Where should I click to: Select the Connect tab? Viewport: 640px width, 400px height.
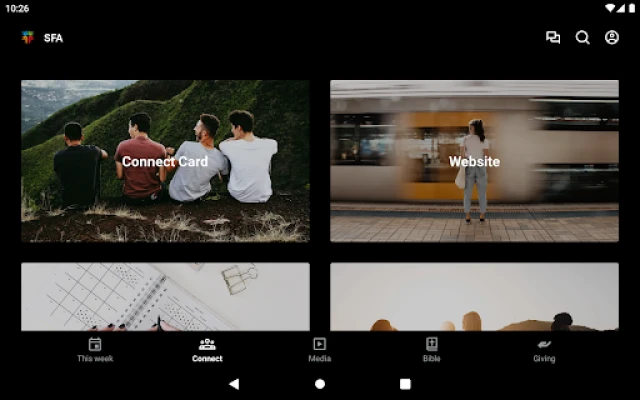(207, 350)
